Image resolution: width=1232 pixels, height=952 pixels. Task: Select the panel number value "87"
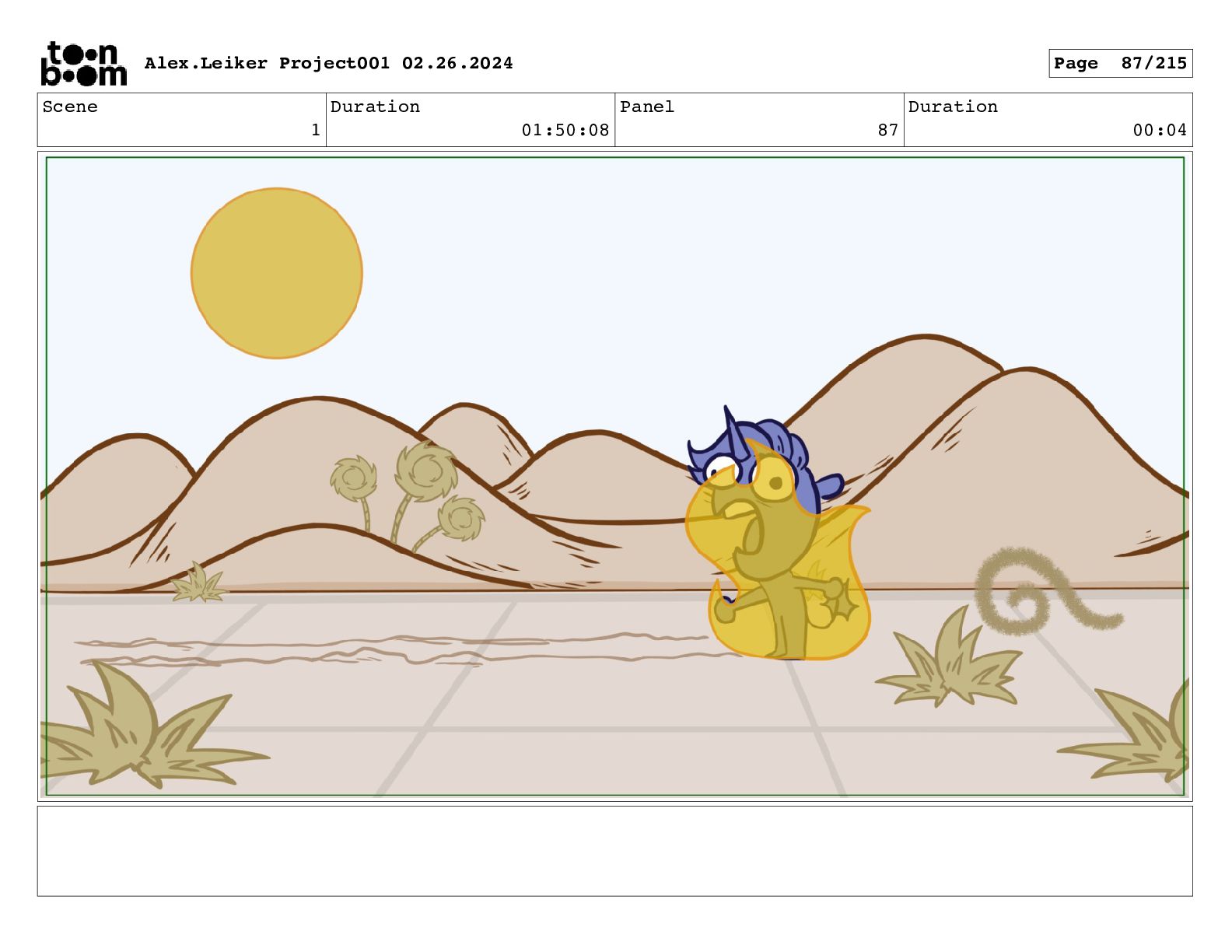[888, 130]
